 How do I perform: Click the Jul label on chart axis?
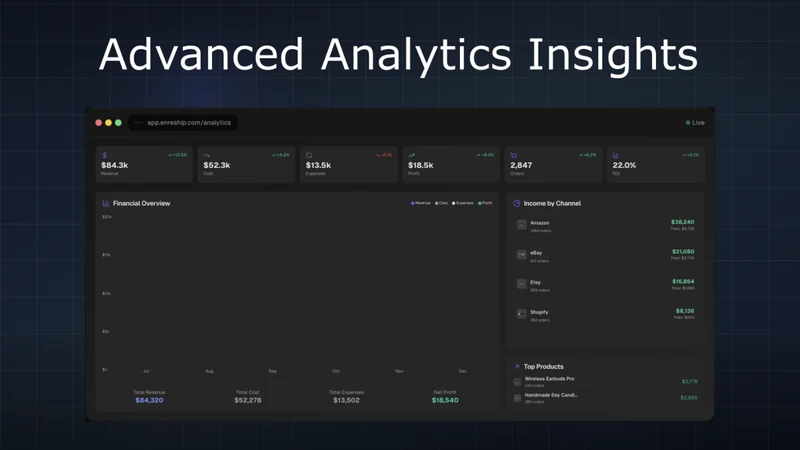coord(146,371)
